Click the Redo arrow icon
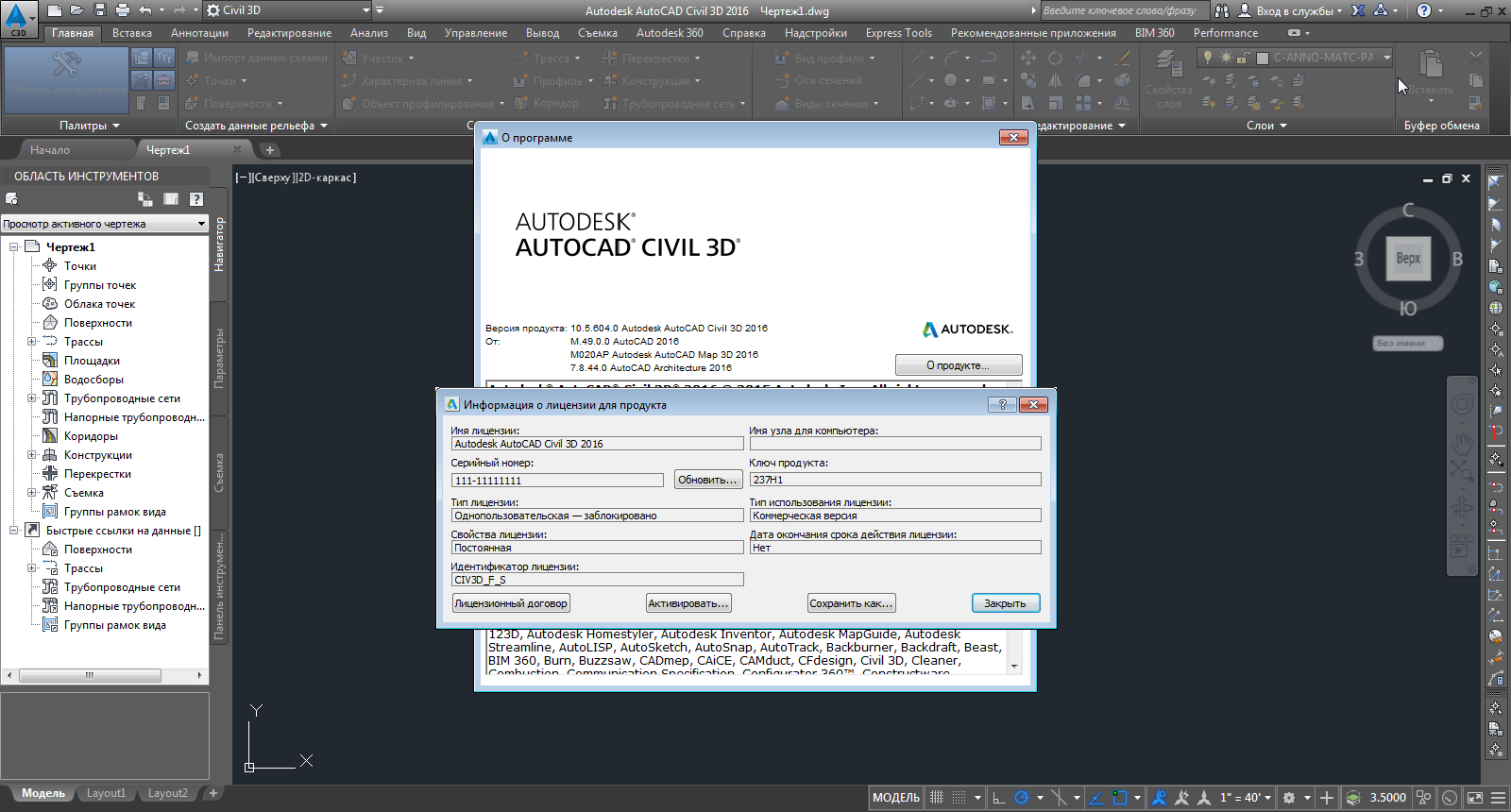 click(179, 10)
